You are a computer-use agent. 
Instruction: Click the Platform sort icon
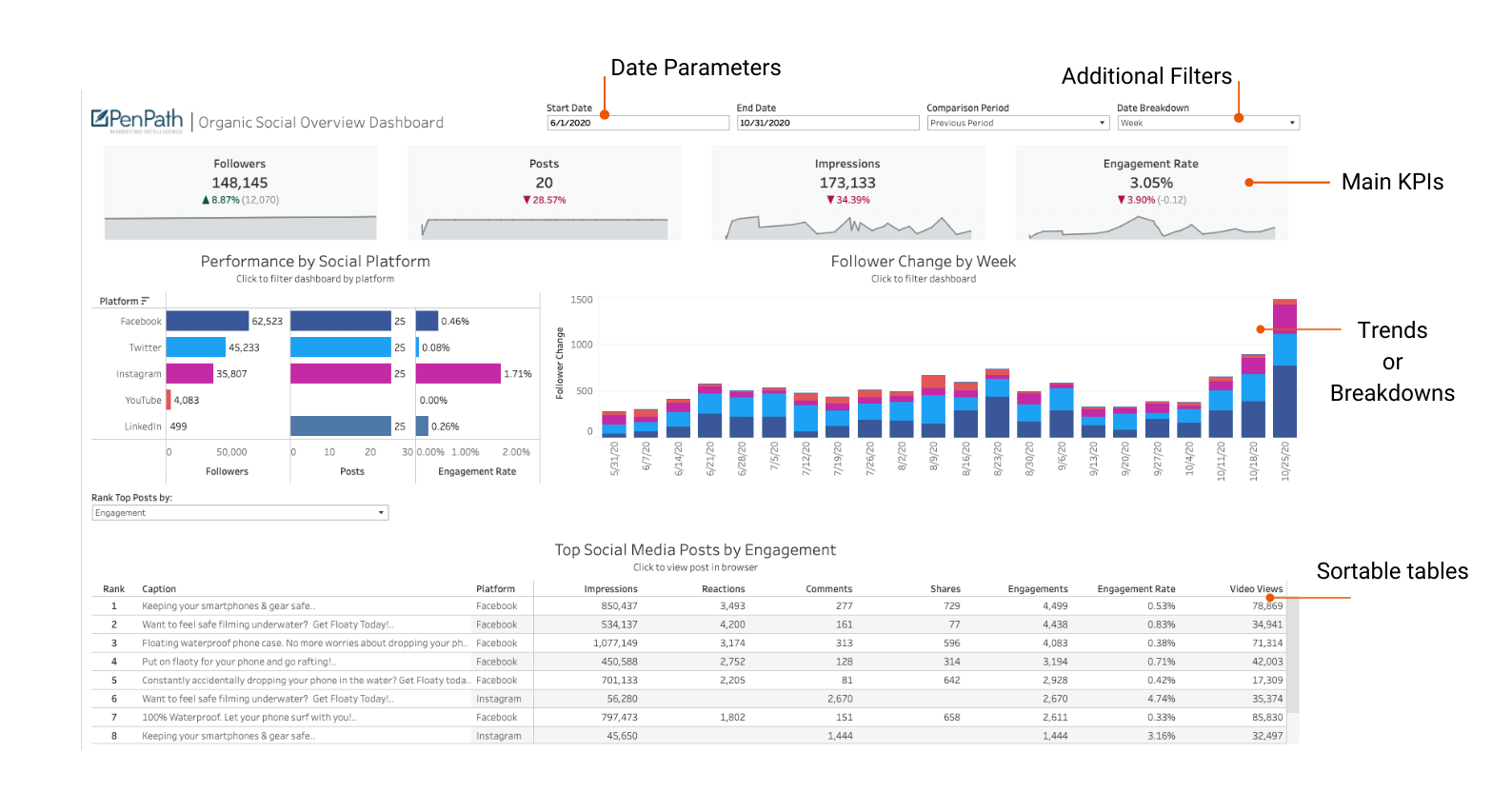pyautogui.click(x=146, y=301)
